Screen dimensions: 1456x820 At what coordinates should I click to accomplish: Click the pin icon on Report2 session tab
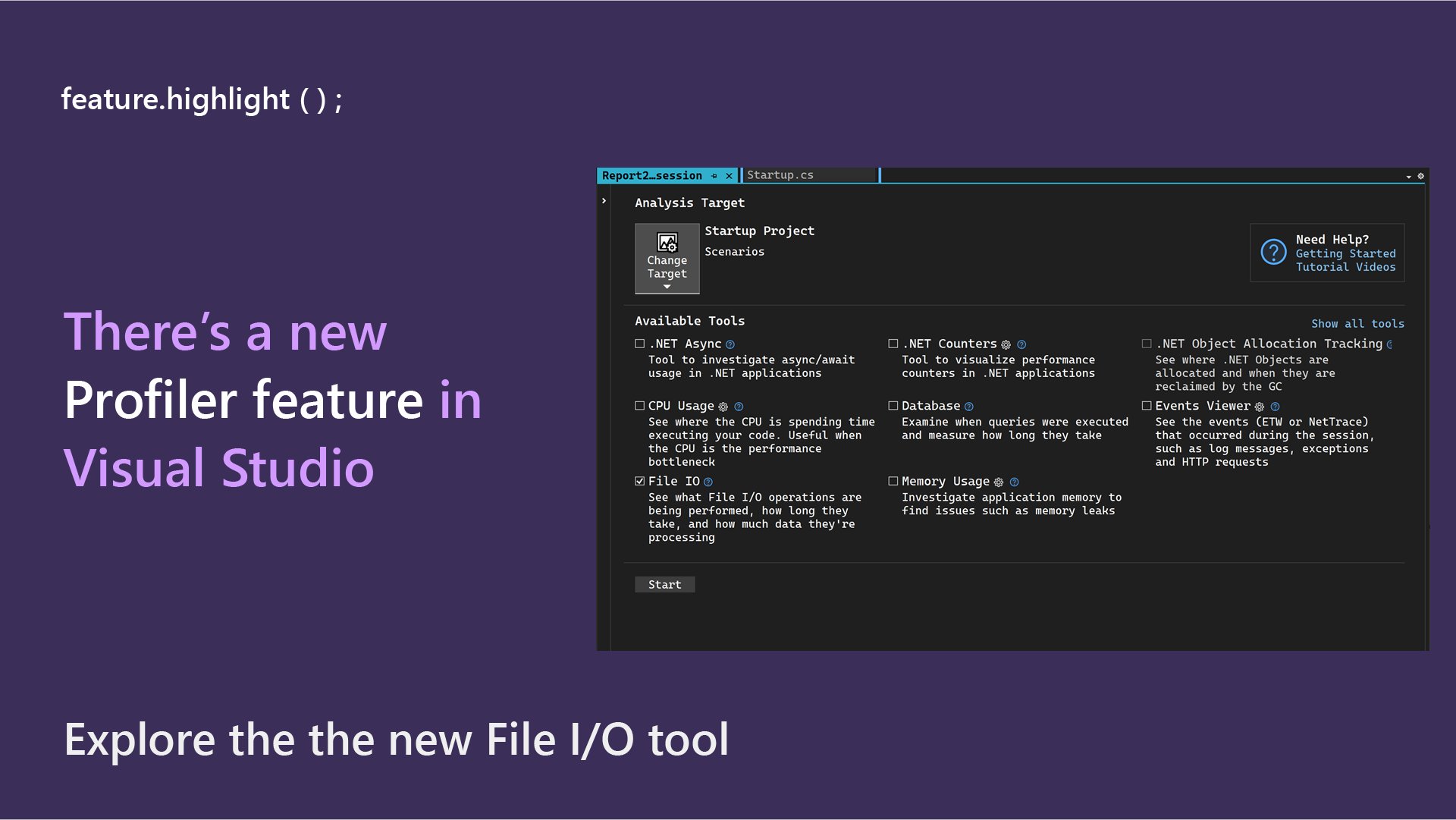(x=714, y=175)
